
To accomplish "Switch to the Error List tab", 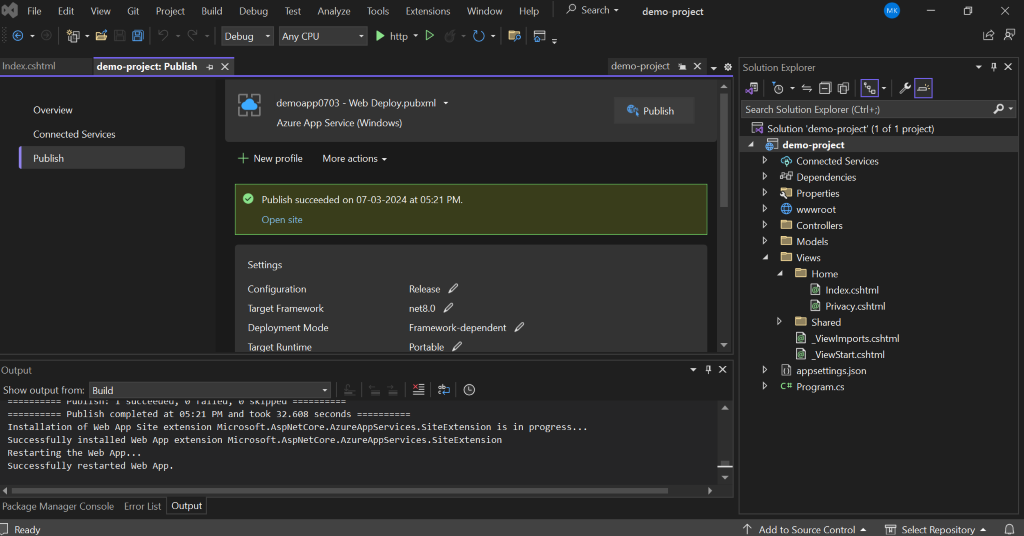I will (x=142, y=506).
